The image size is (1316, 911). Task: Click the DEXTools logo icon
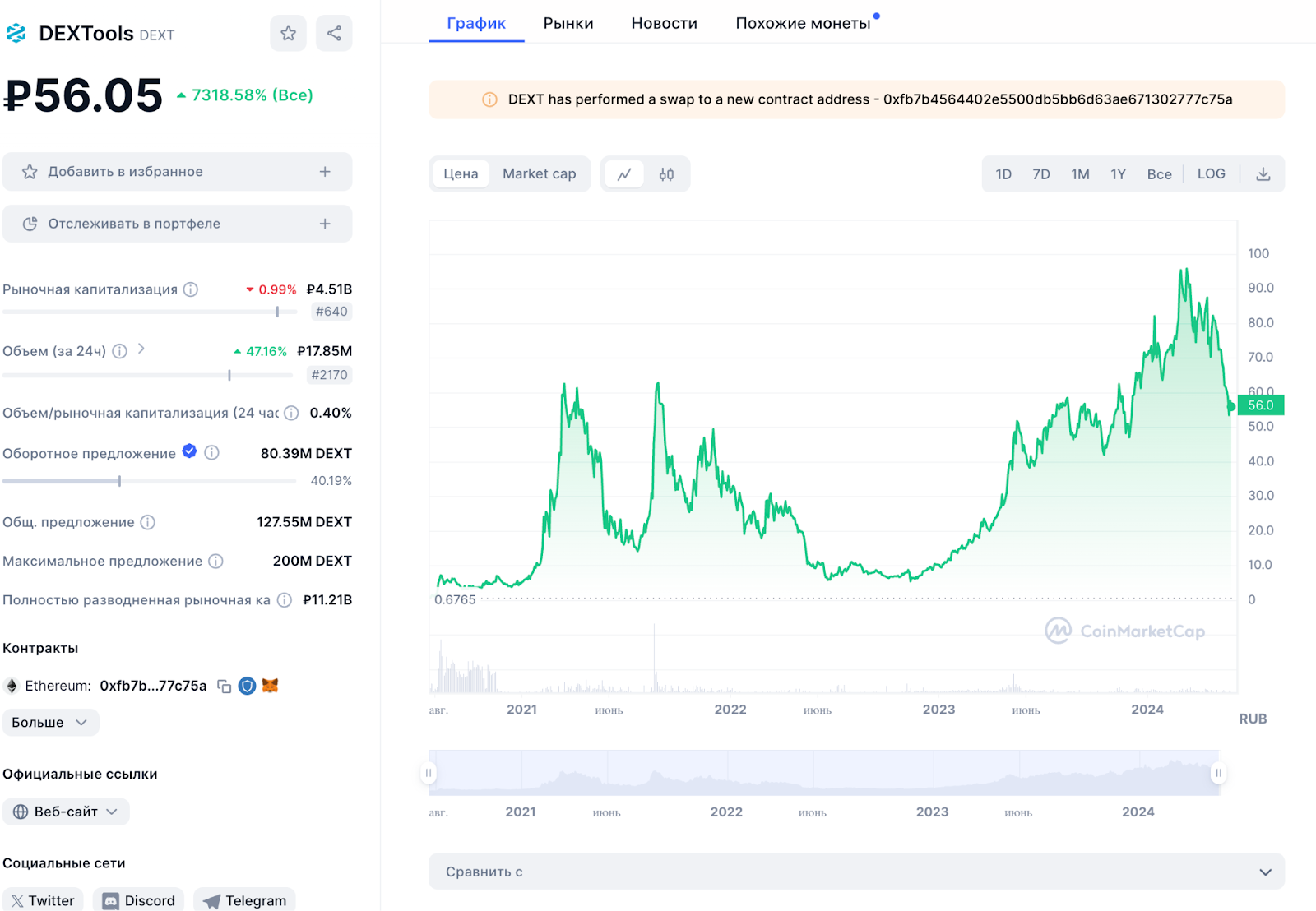pyautogui.click(x=16, y=34)
